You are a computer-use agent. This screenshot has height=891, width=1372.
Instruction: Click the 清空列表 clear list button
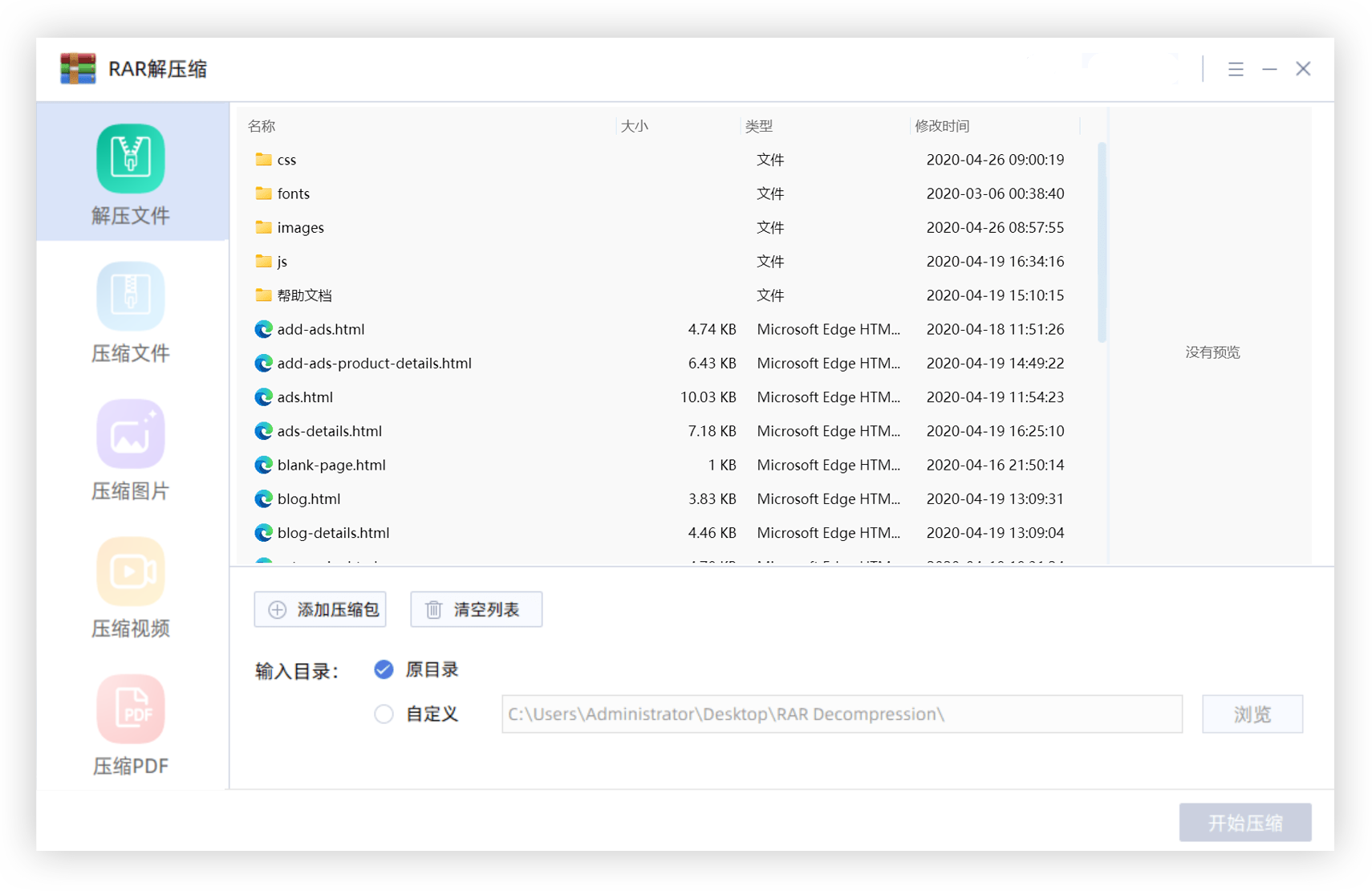(x=476, y=609)
